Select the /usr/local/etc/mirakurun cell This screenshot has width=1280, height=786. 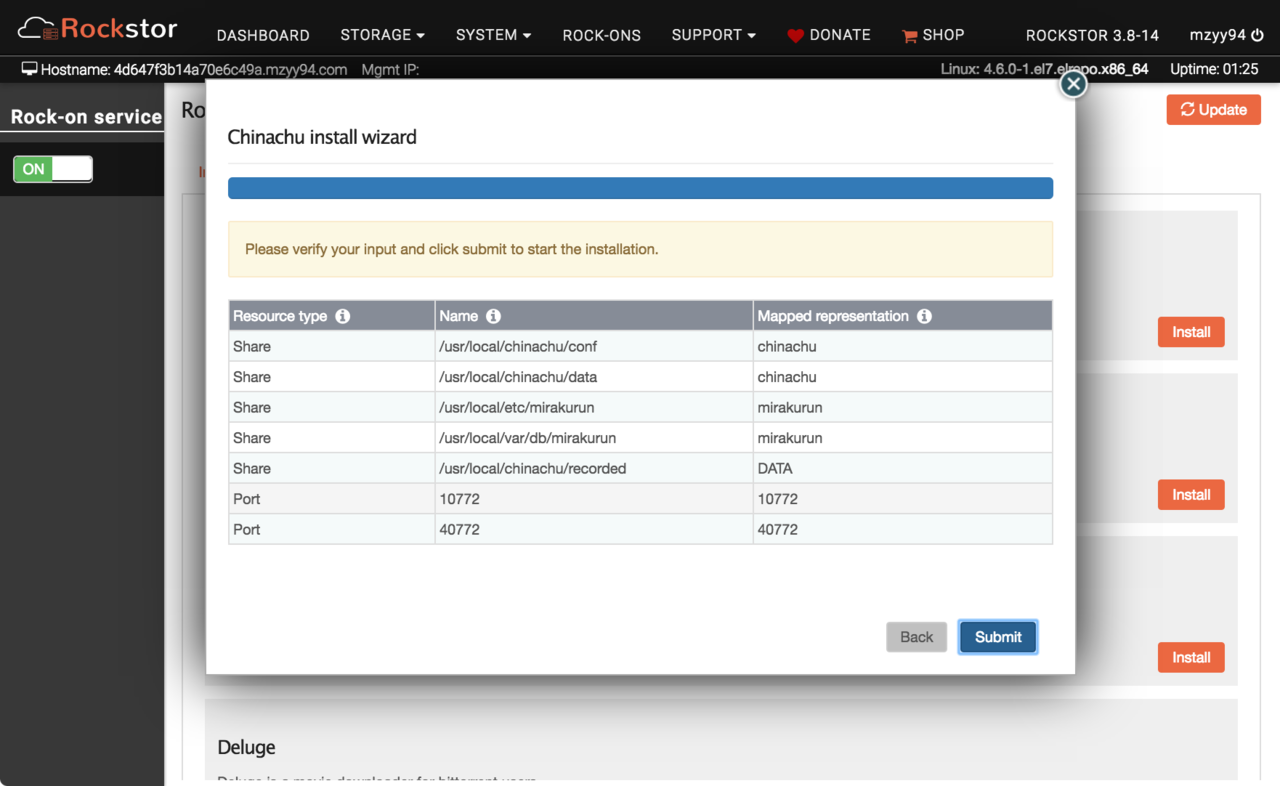594,407
